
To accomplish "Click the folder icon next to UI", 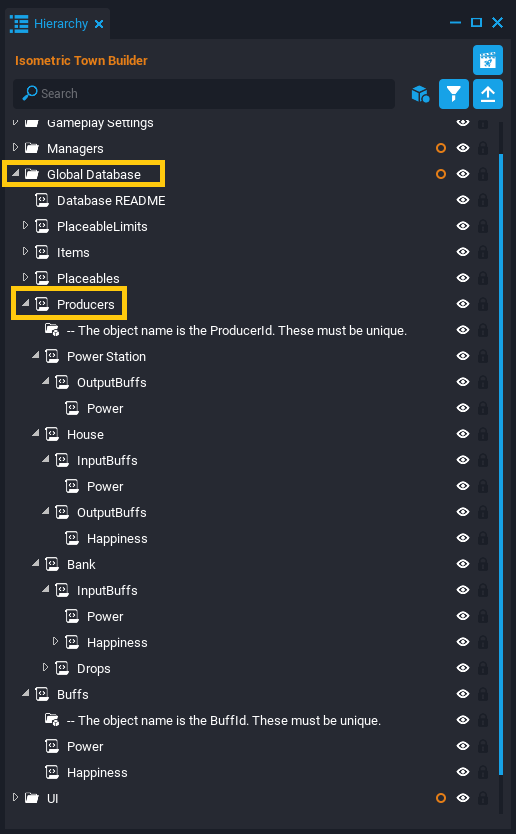I will [32, 798].
